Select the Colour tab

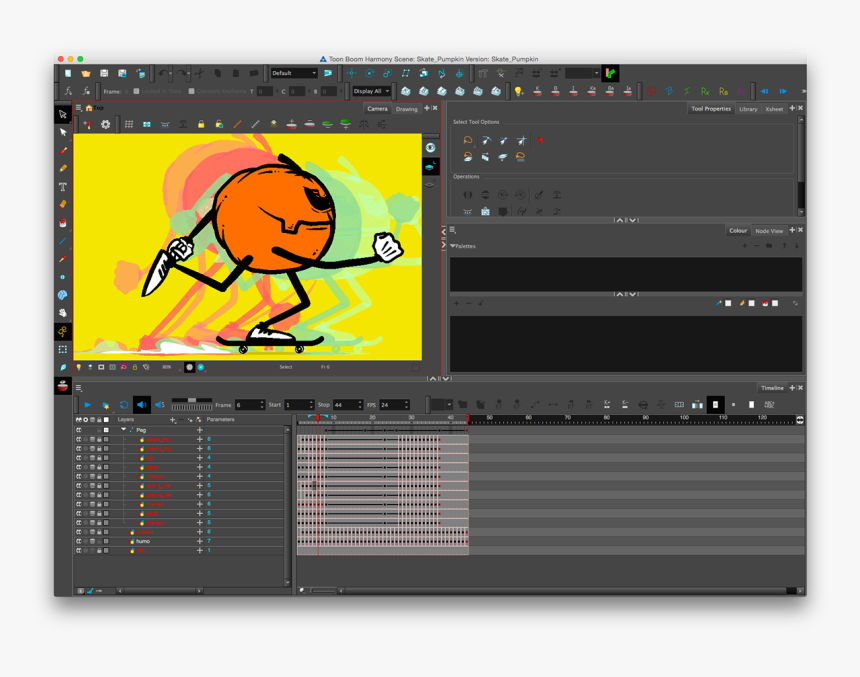pyautogui.click(x=738, y=230)
